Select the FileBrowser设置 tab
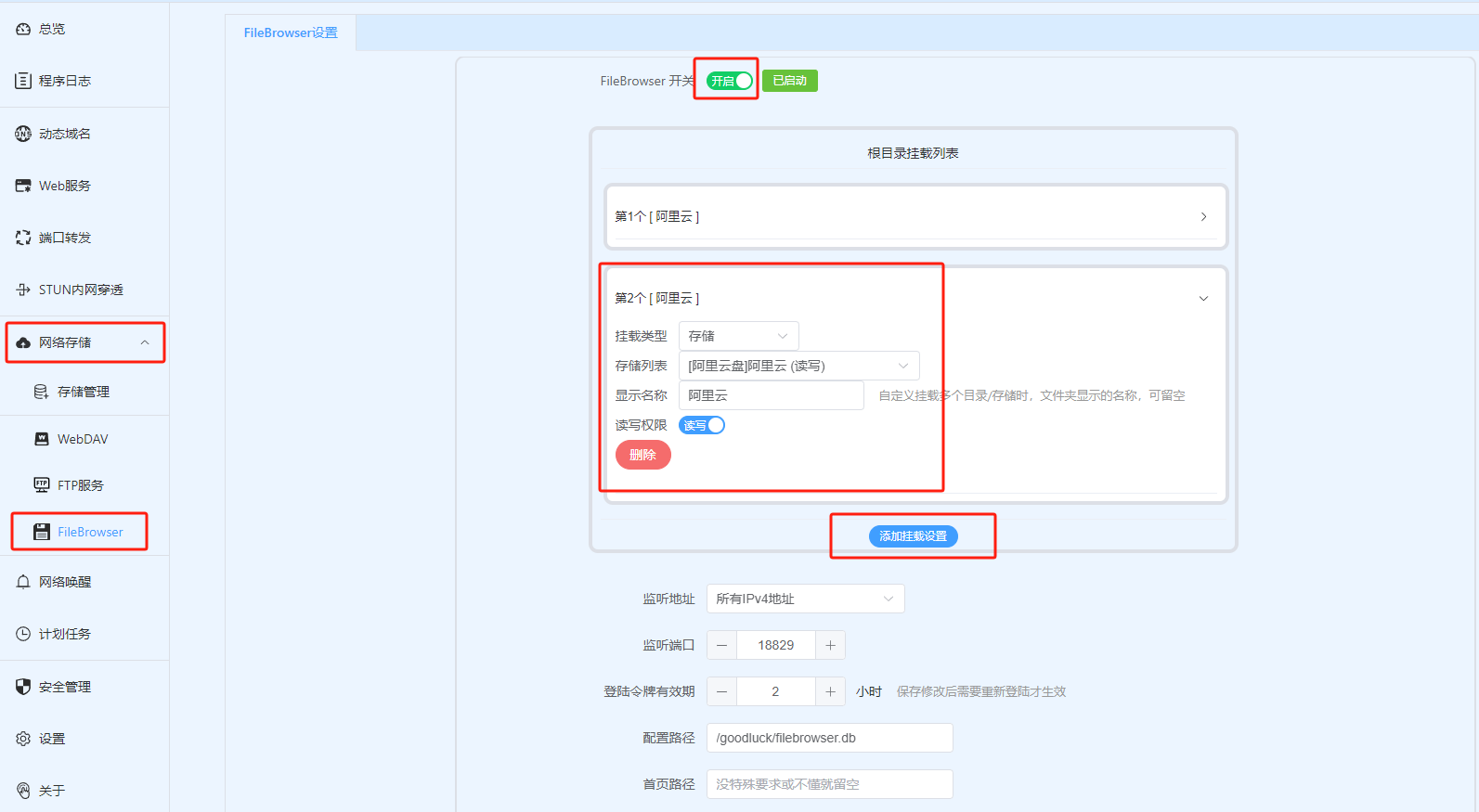Viewport: 1479px width, 812px height. click(x=291, y=32)
